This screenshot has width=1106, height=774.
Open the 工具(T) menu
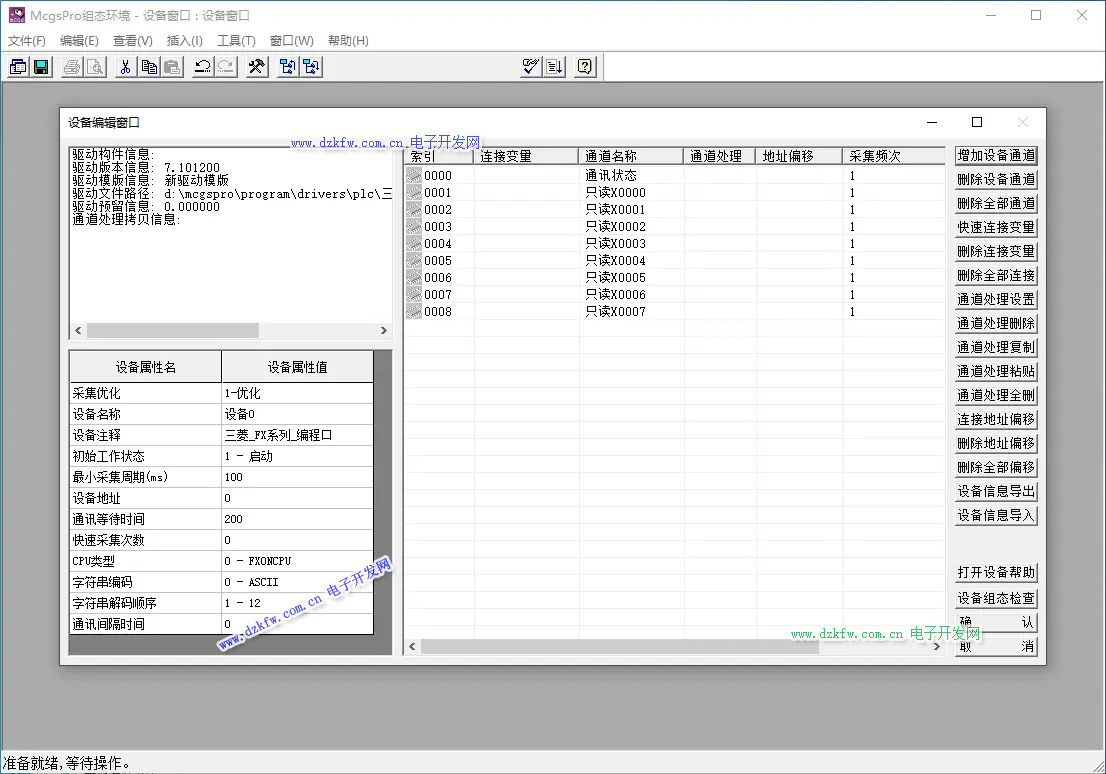pos(236,41)
